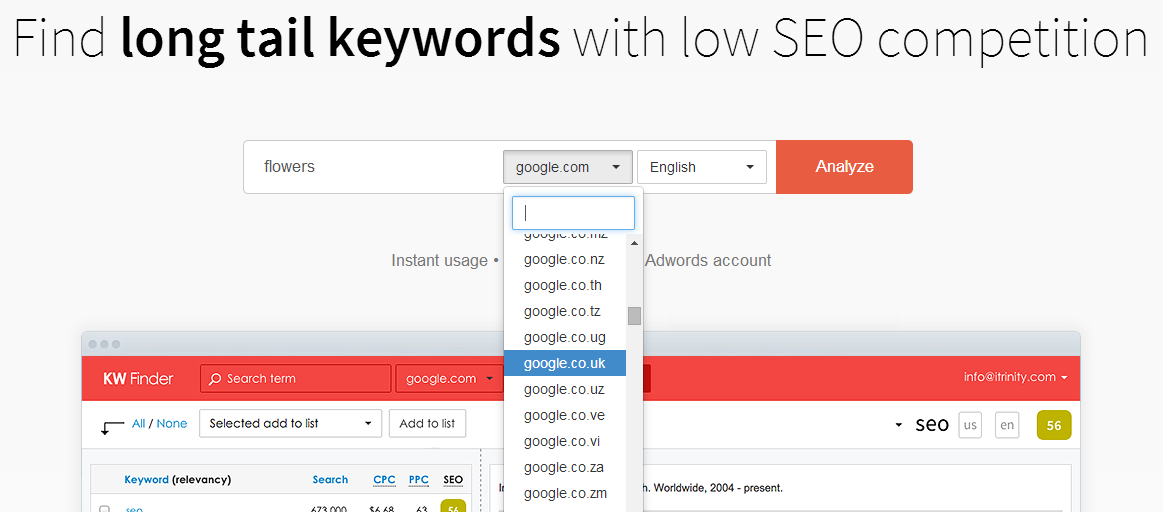1163x512 pixels.
Task: Click the None selection link
Action: [171, 424]
